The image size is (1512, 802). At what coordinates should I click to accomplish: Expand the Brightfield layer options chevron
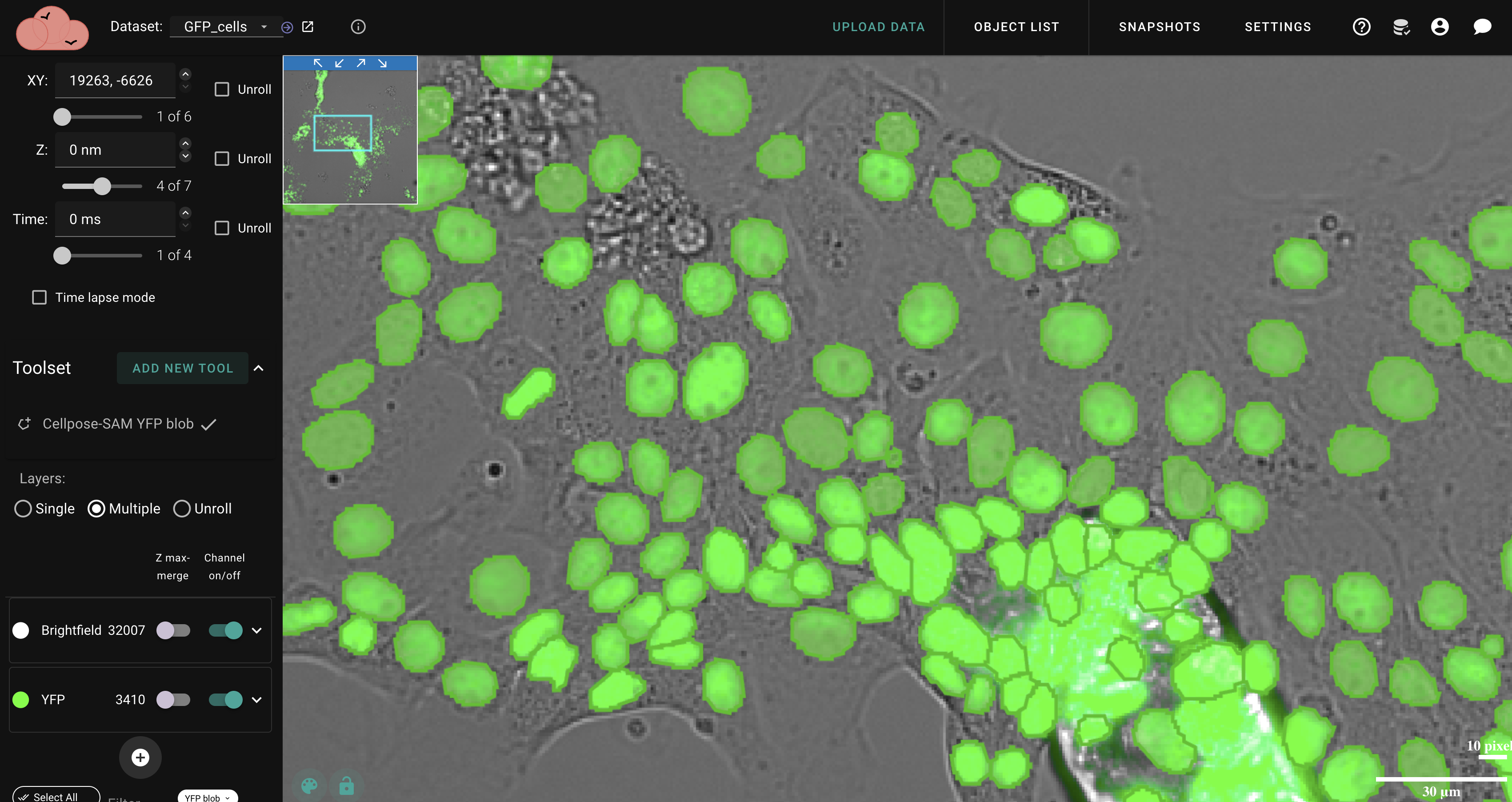[x=256, y=630]
